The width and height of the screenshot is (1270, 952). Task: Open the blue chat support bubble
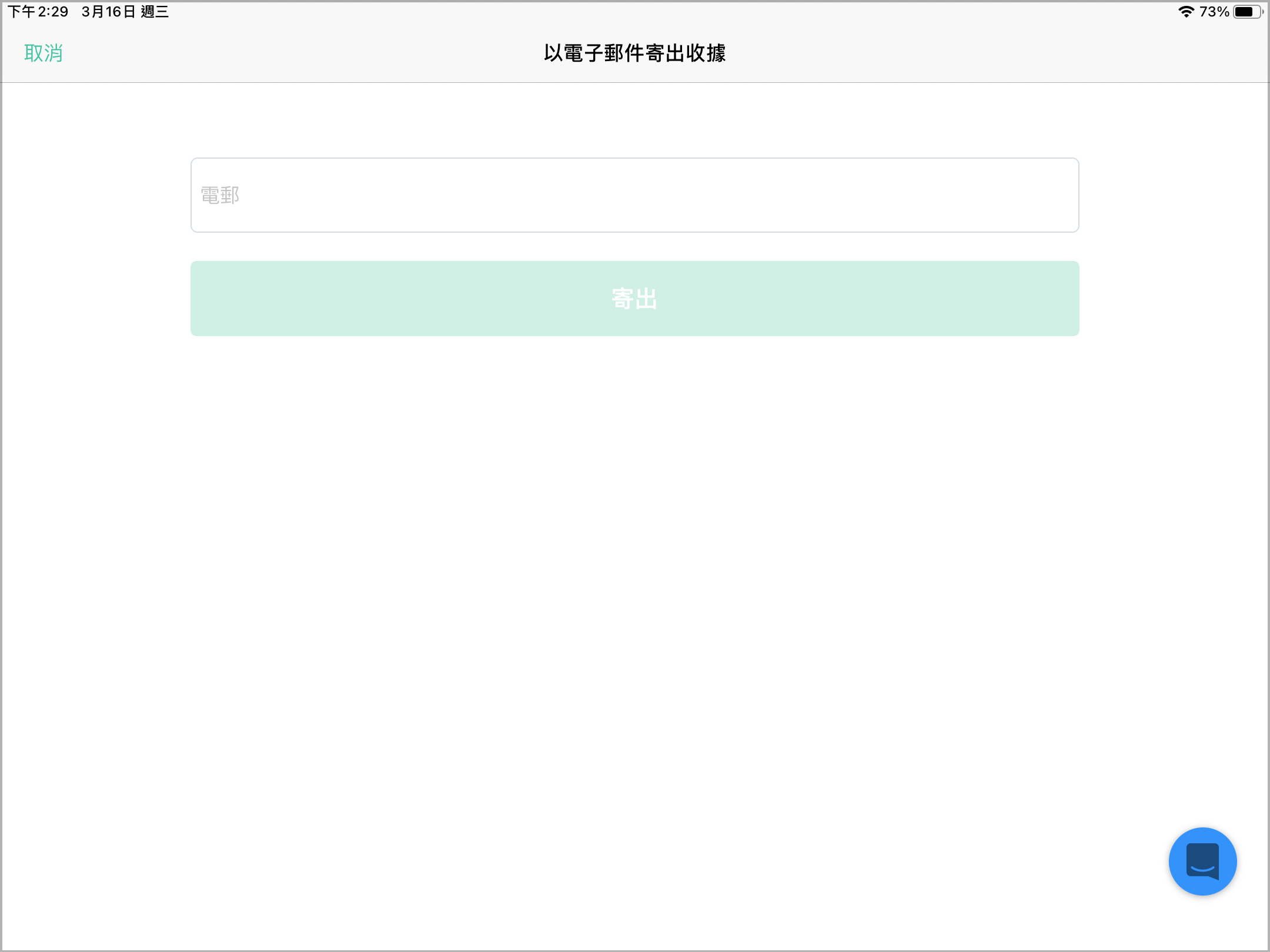click(1202, 862)
